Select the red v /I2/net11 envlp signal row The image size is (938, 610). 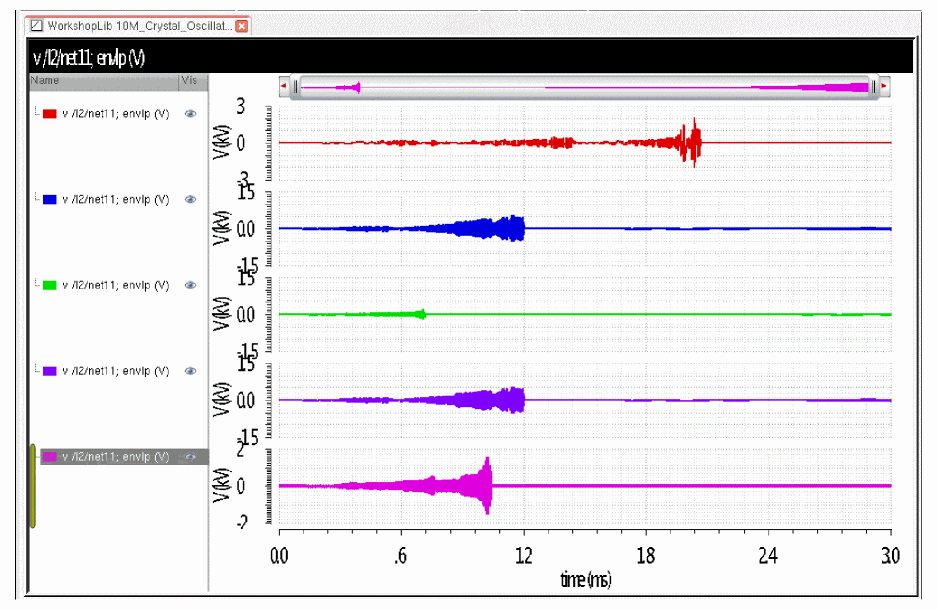pyautogui.click(x=118, y=114)
